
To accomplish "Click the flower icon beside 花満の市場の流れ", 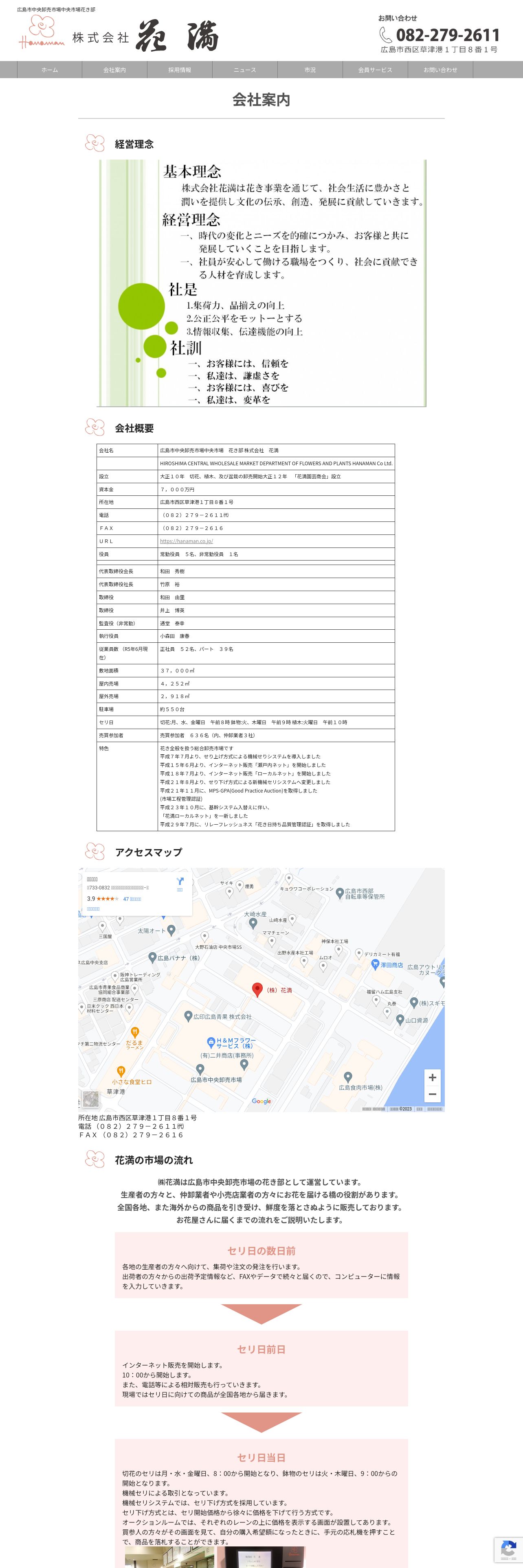I will click(x=95, y=1160).
